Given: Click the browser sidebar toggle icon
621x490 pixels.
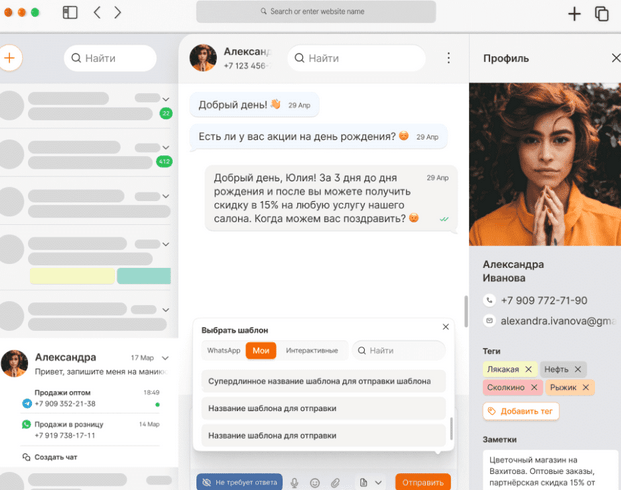Looking at the screenshot, I should 70,12.
